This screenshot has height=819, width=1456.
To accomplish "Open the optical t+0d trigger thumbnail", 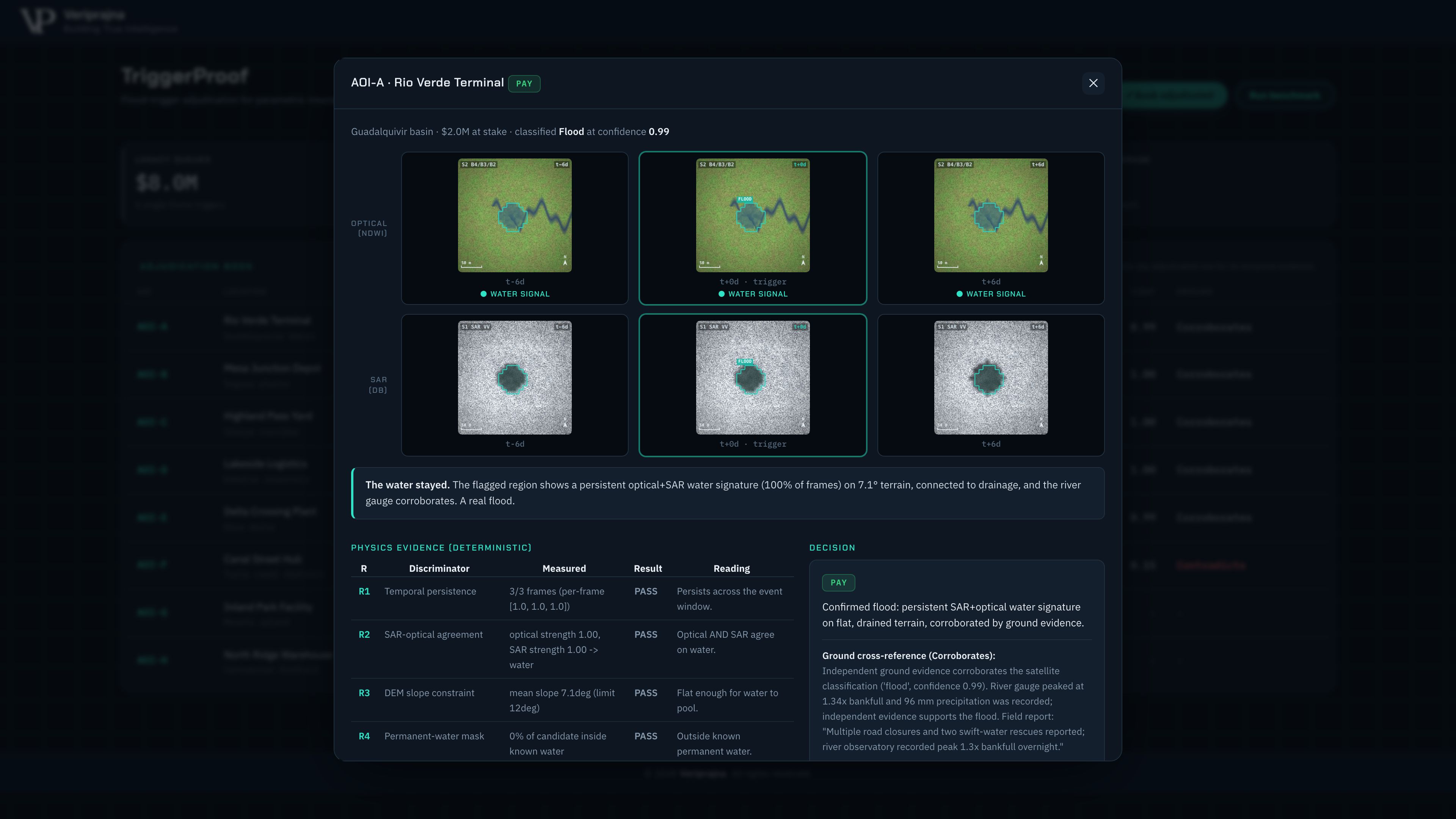I will [752, 215].
